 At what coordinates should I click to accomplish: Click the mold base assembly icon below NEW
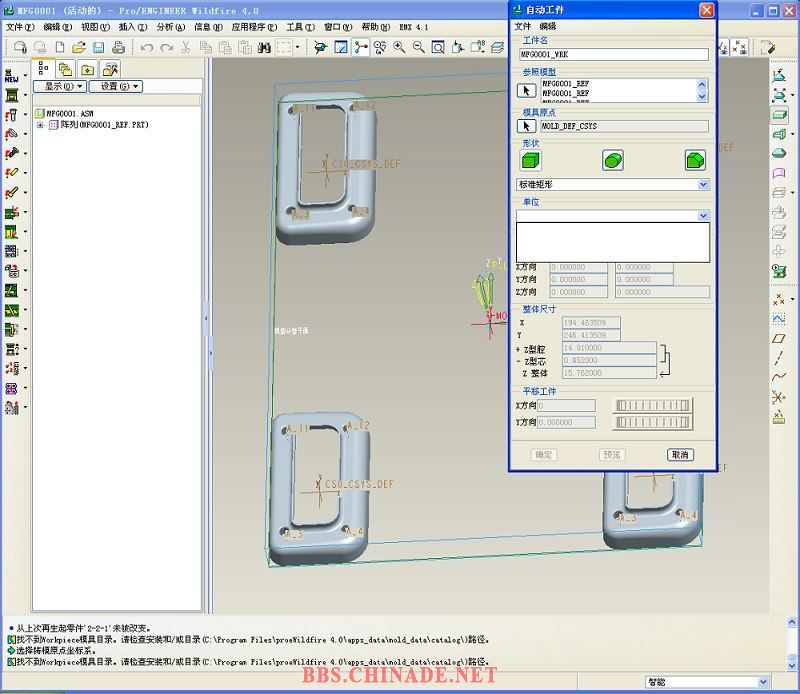[11, 95]
